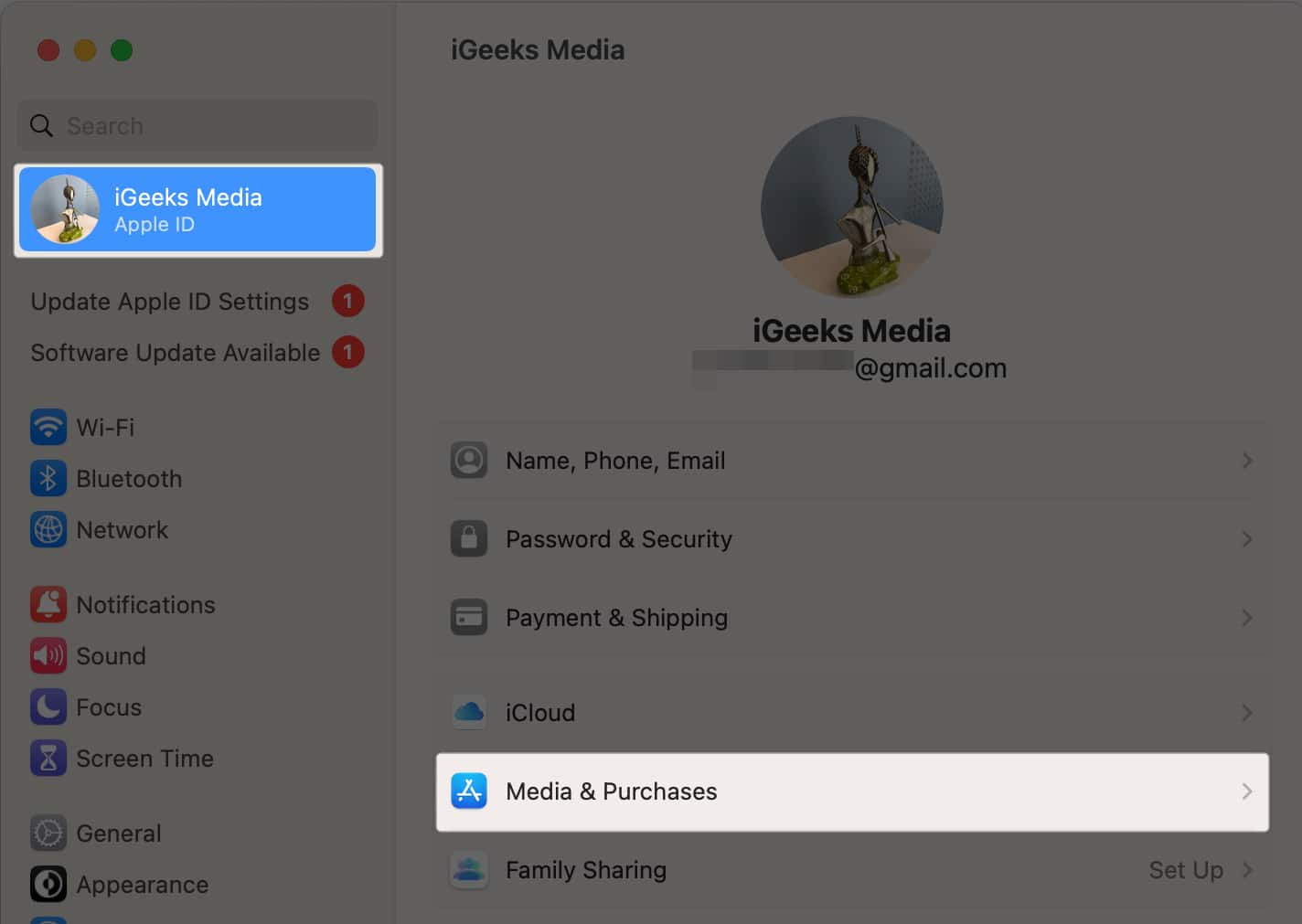Open Network settings label
The image size is (1302, 924).
click(123, 529)
